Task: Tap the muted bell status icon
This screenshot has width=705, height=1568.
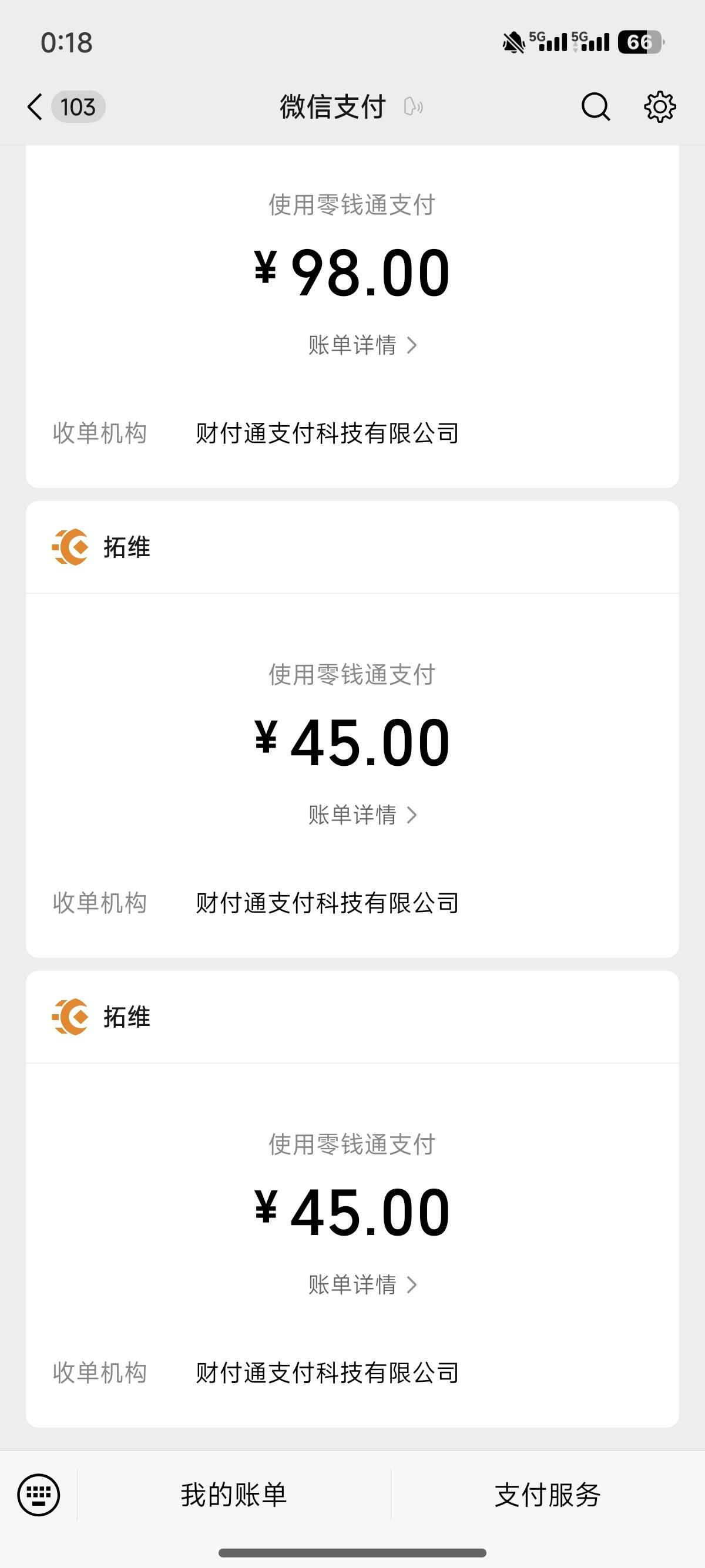Action: tap(513, 43)
